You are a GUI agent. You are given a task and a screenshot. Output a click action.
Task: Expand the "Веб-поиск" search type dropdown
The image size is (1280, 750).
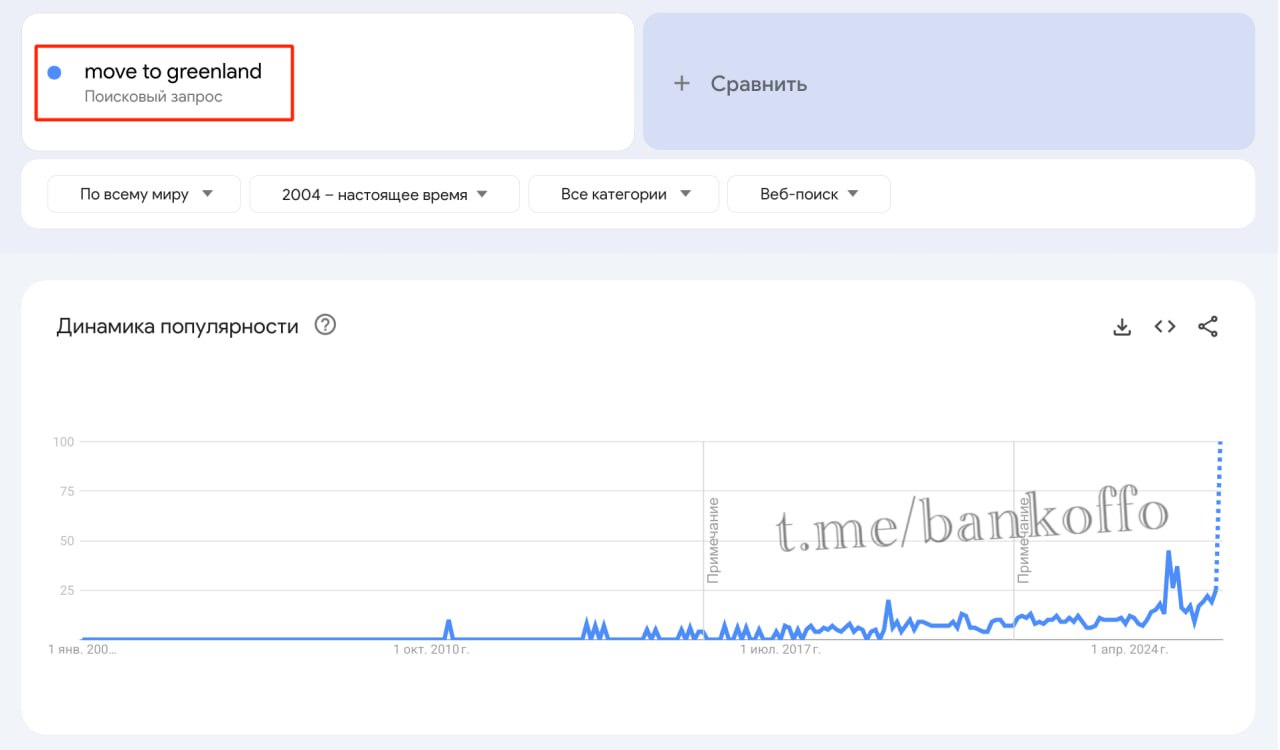(x=808, y=194)
